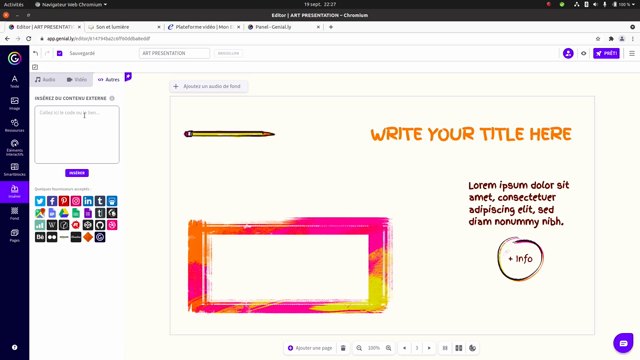The width and height of the screenshot is (640, 360).
Task: Open the hamburger menu at top right
Action: coord(632,53)
